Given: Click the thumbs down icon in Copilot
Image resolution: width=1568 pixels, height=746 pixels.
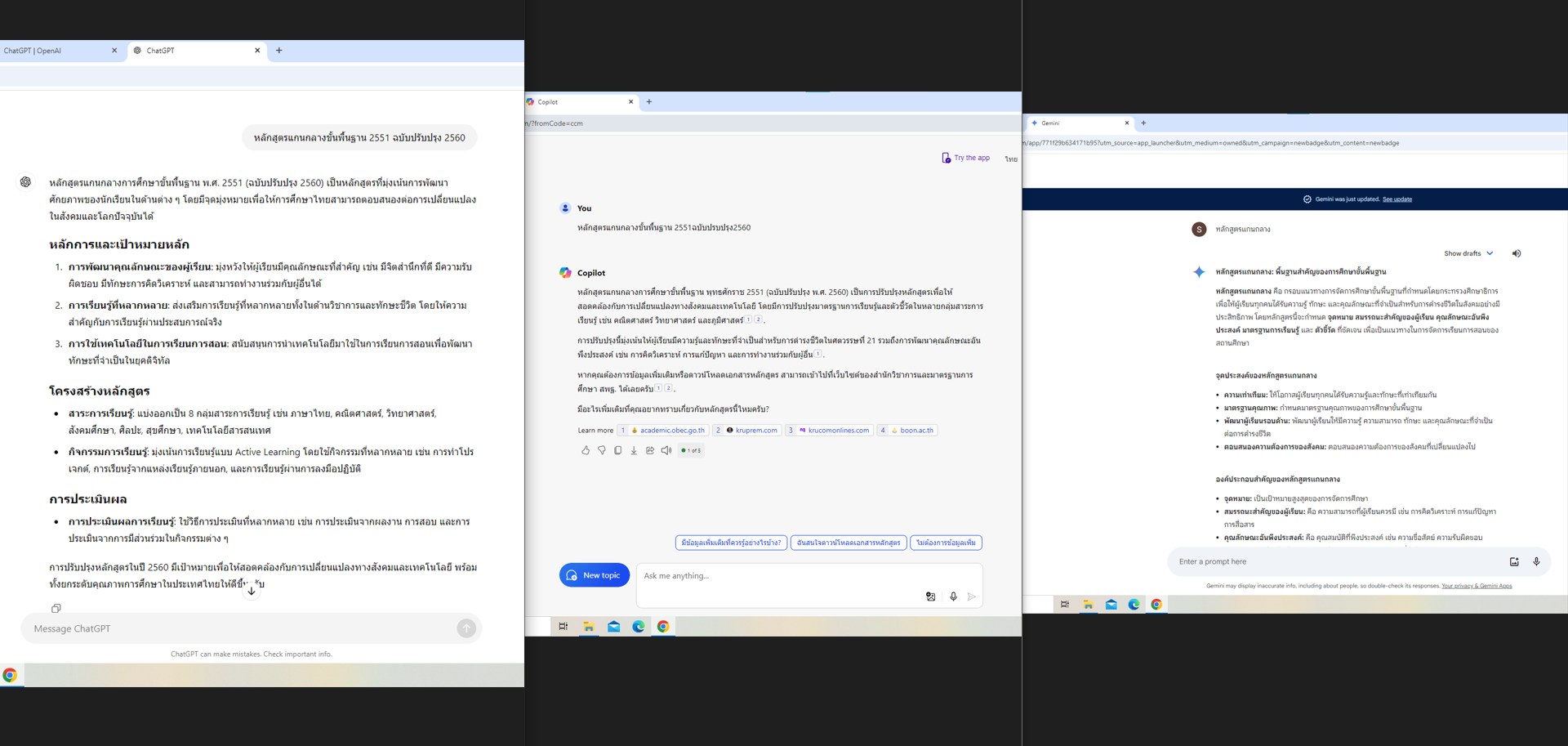Looking at the screenshot, I should [x=602, y=450].
